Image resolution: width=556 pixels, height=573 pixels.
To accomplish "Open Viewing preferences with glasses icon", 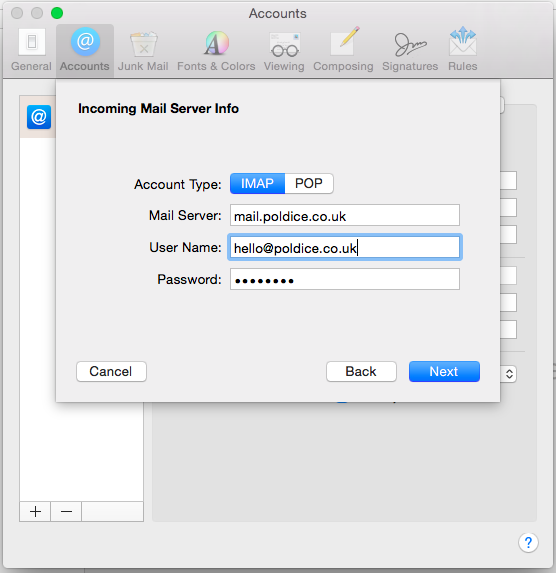I will coord(284,50).
